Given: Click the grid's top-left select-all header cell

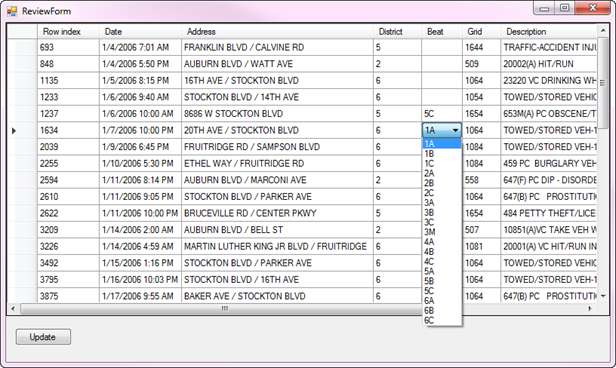Looking at the screenshot, I should pos(22,31).
